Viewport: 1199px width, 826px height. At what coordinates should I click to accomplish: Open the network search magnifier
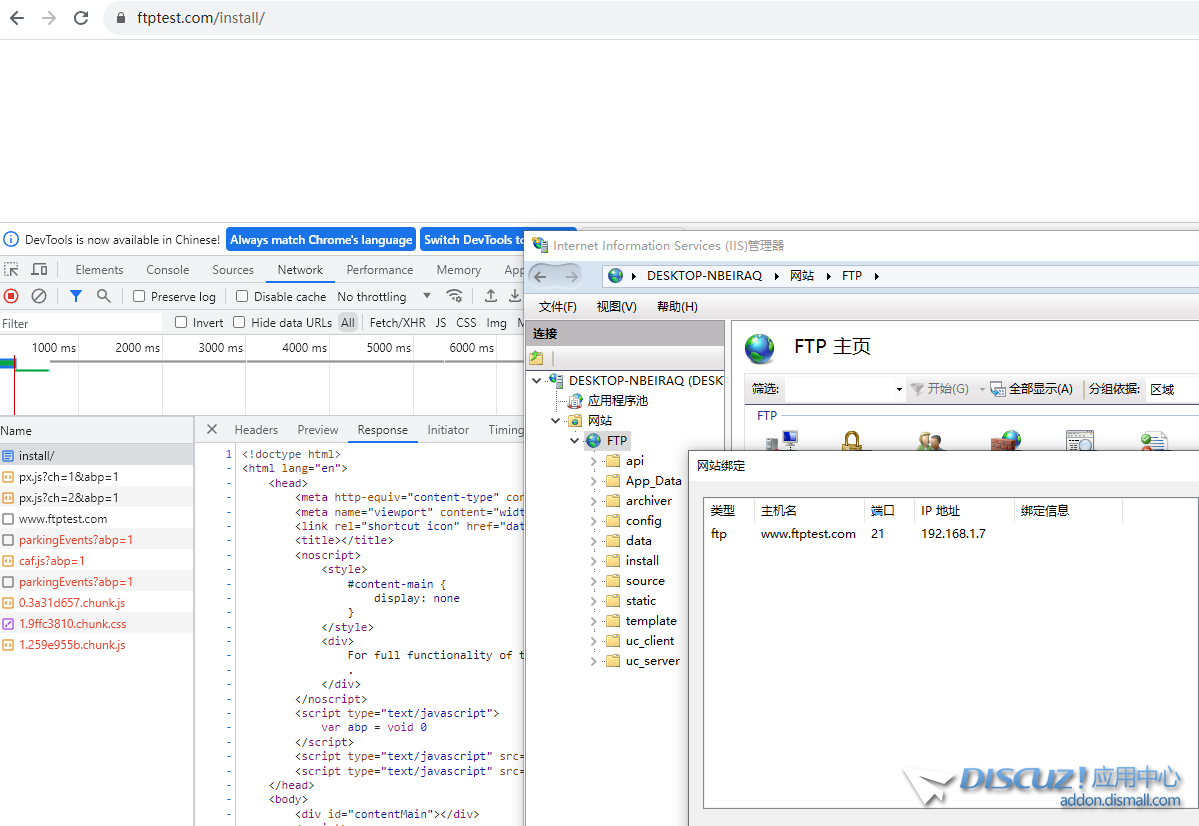point(103,296)
